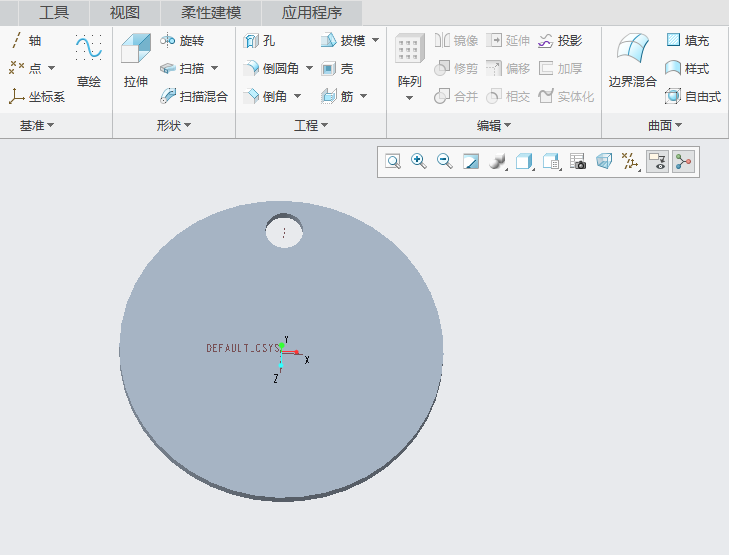
Task: Expand the 编辑 group menu
Action: (494, 126)
